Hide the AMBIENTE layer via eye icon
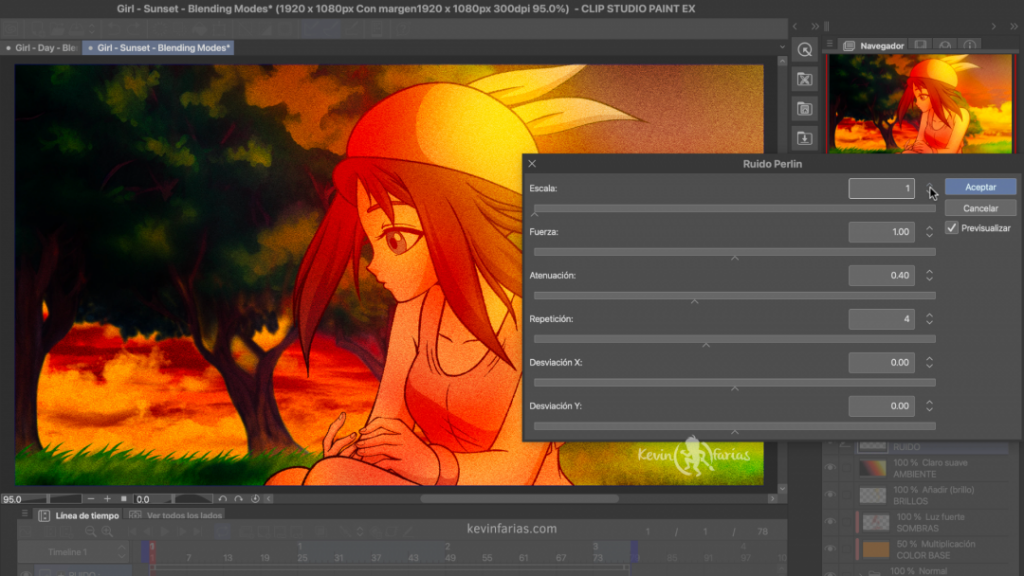1024x576 pixels. click(830, 468)
